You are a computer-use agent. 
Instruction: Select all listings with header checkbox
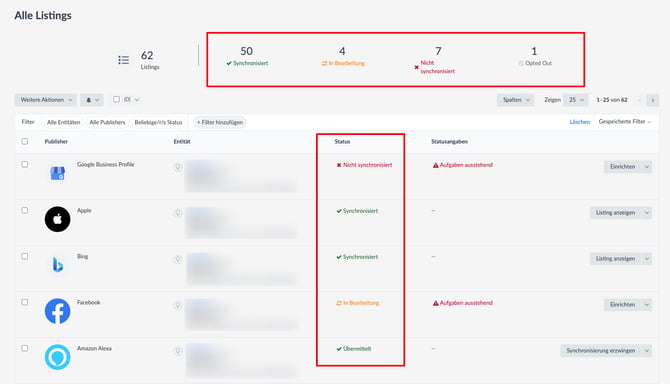click(25, 141)
